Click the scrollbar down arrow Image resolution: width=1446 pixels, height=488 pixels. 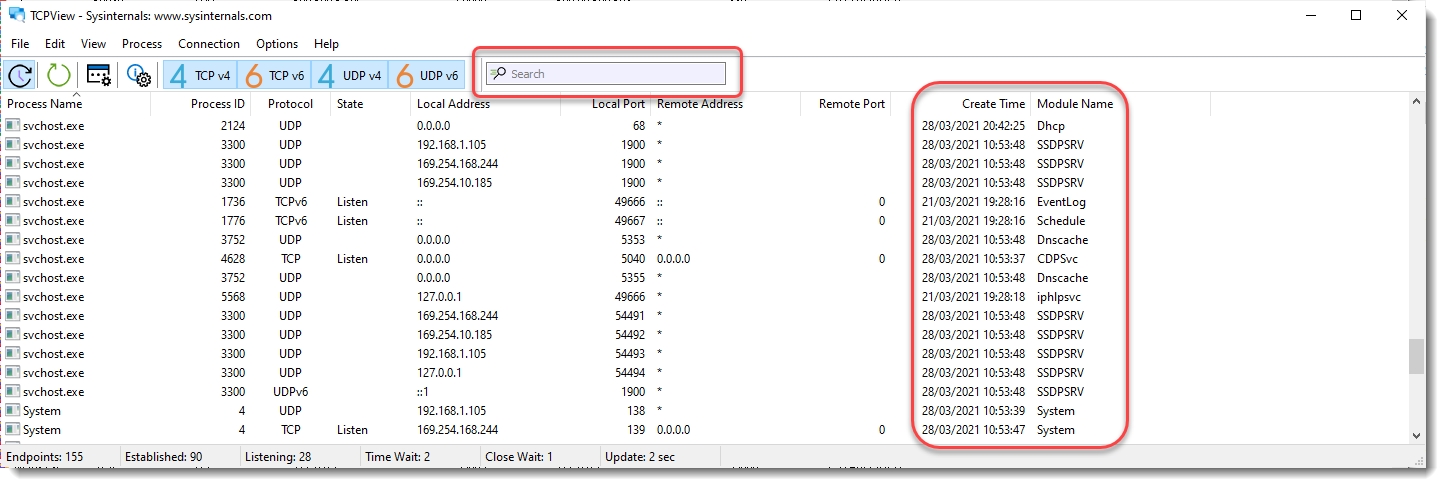(x=1415, y=435)
